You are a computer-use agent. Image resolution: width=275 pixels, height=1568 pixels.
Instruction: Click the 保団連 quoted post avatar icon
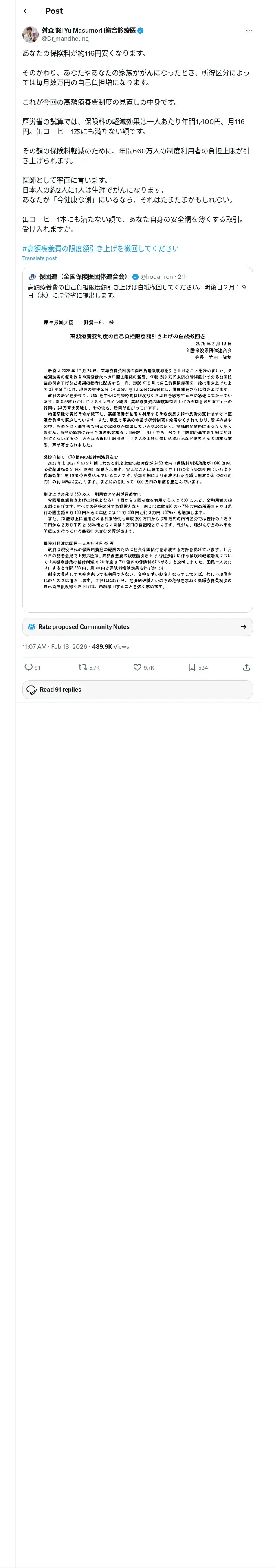coord(32,276)
